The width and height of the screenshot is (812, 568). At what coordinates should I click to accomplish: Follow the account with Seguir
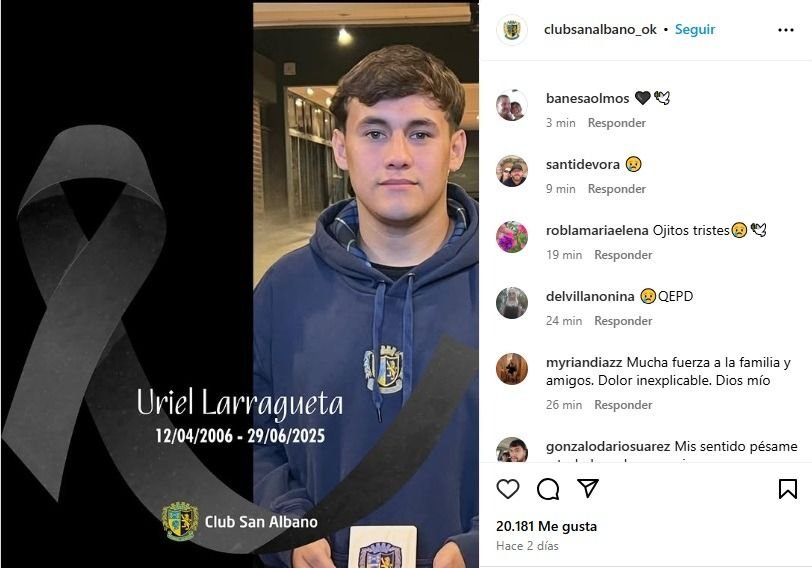click(x=695, y=30)
